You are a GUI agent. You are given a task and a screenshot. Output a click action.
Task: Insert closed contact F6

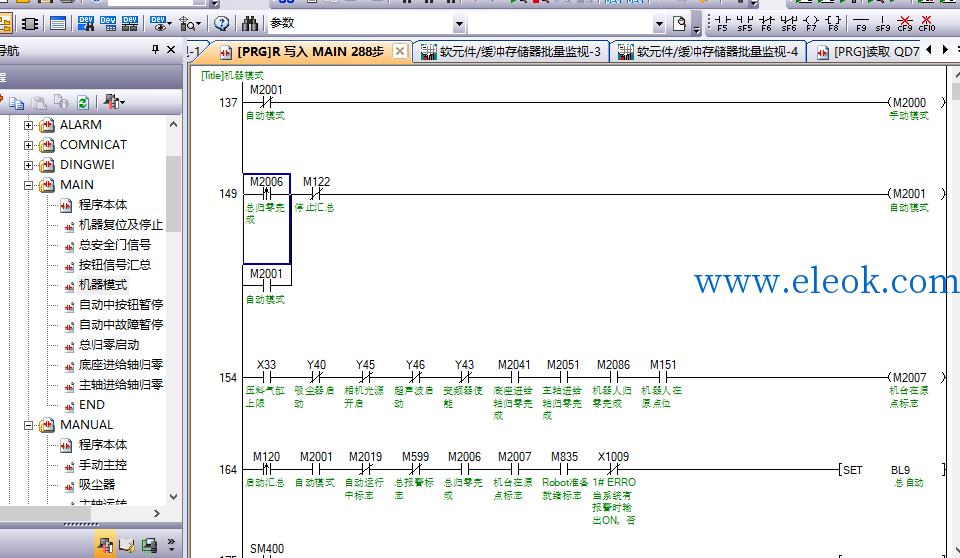click(767, 23)
